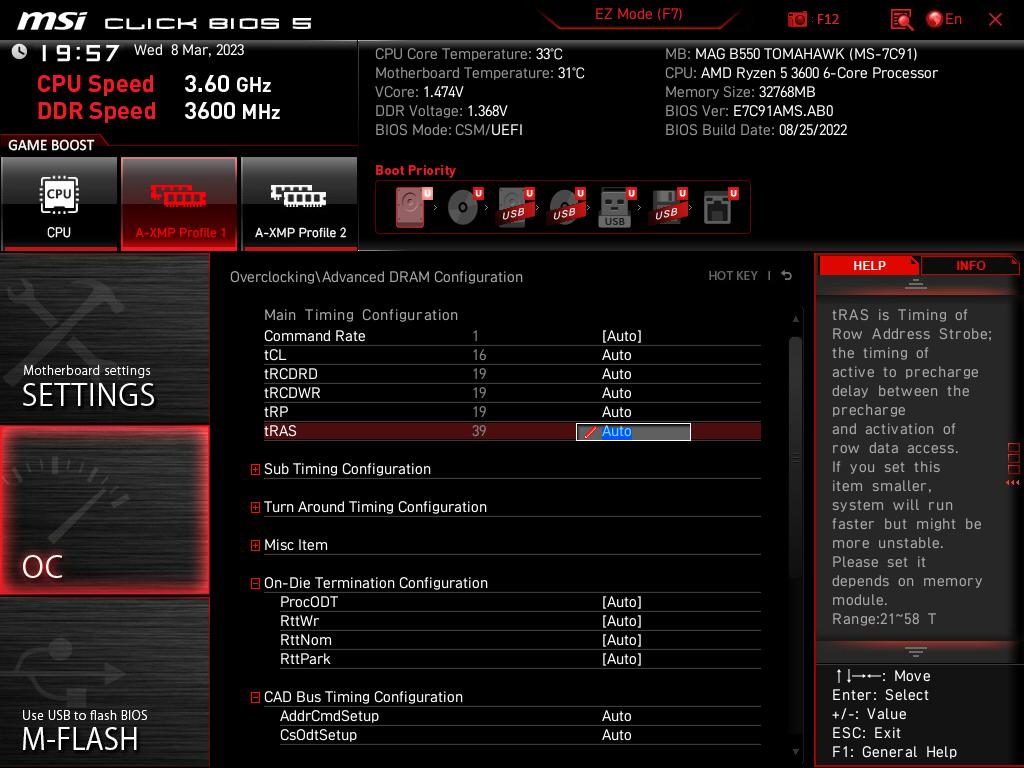Click the tRP Auto value field
The image size is (1024, 768).
point(616,411)
